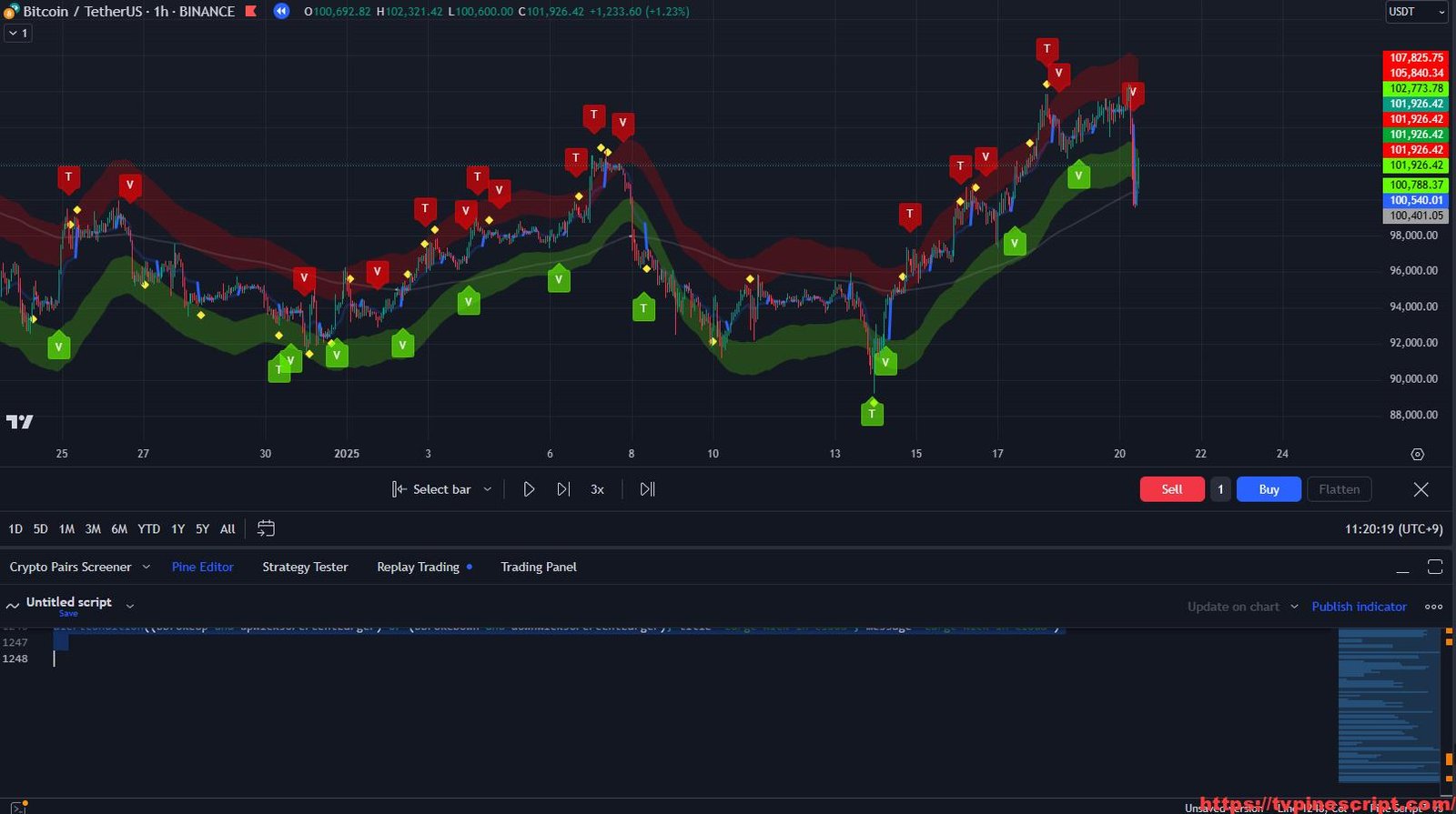Maximize the Pine Editor panel

click(1435, 567)
